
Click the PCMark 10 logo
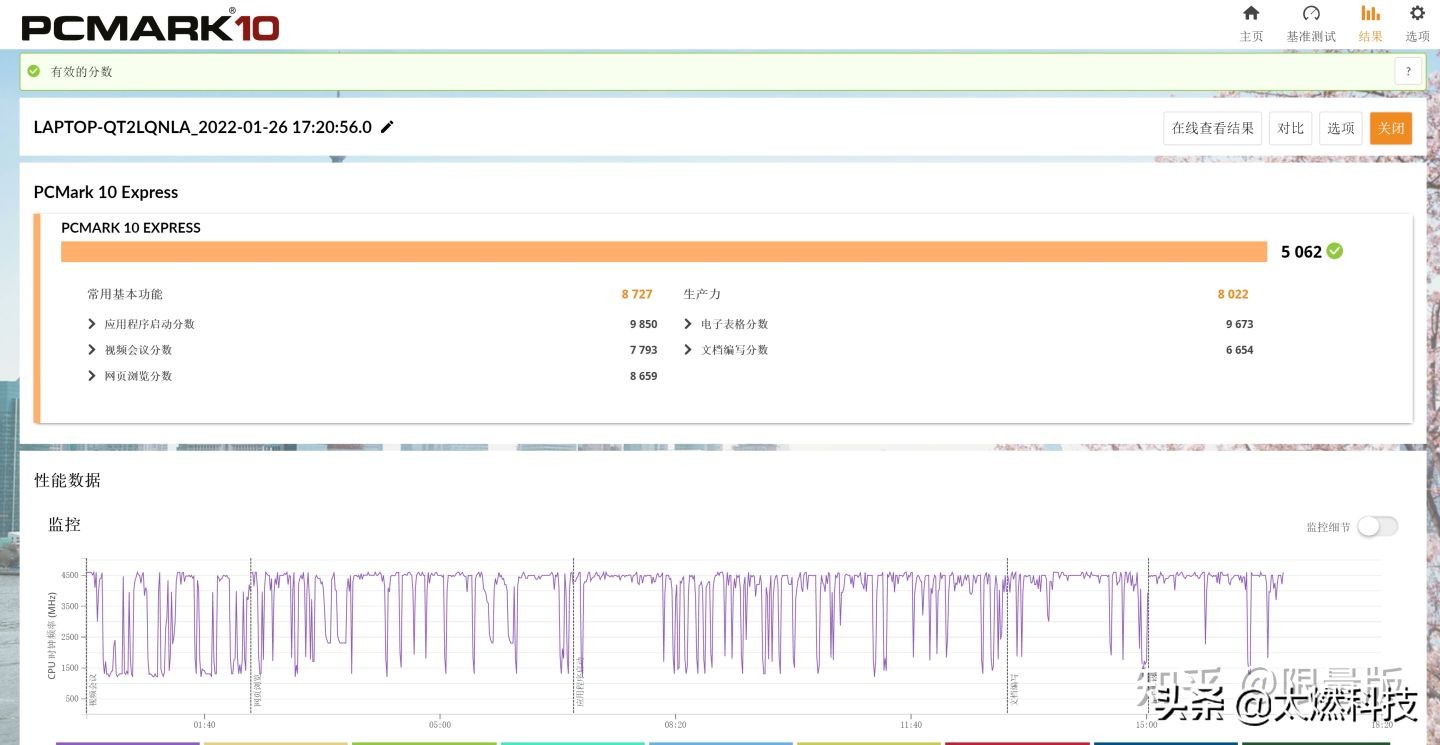click(x=150, y=25)
